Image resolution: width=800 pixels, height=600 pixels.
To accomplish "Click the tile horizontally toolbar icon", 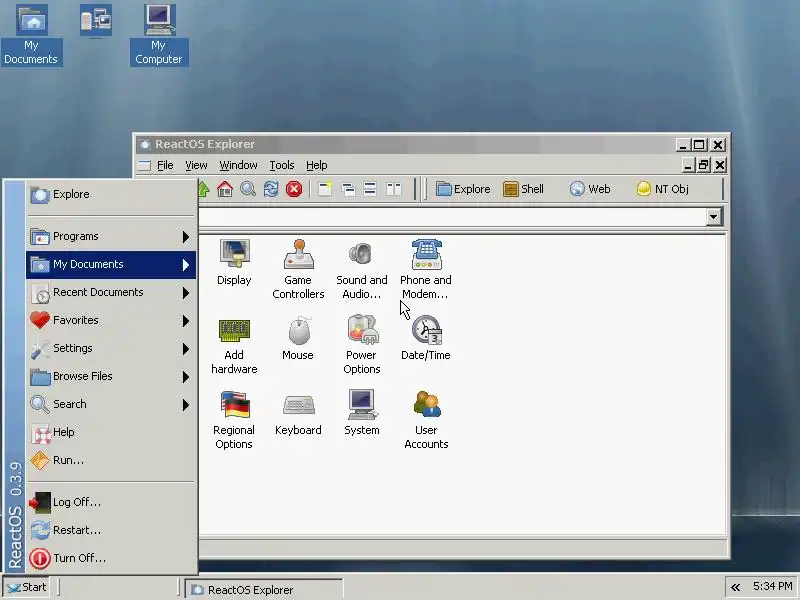I will point(370,189).
